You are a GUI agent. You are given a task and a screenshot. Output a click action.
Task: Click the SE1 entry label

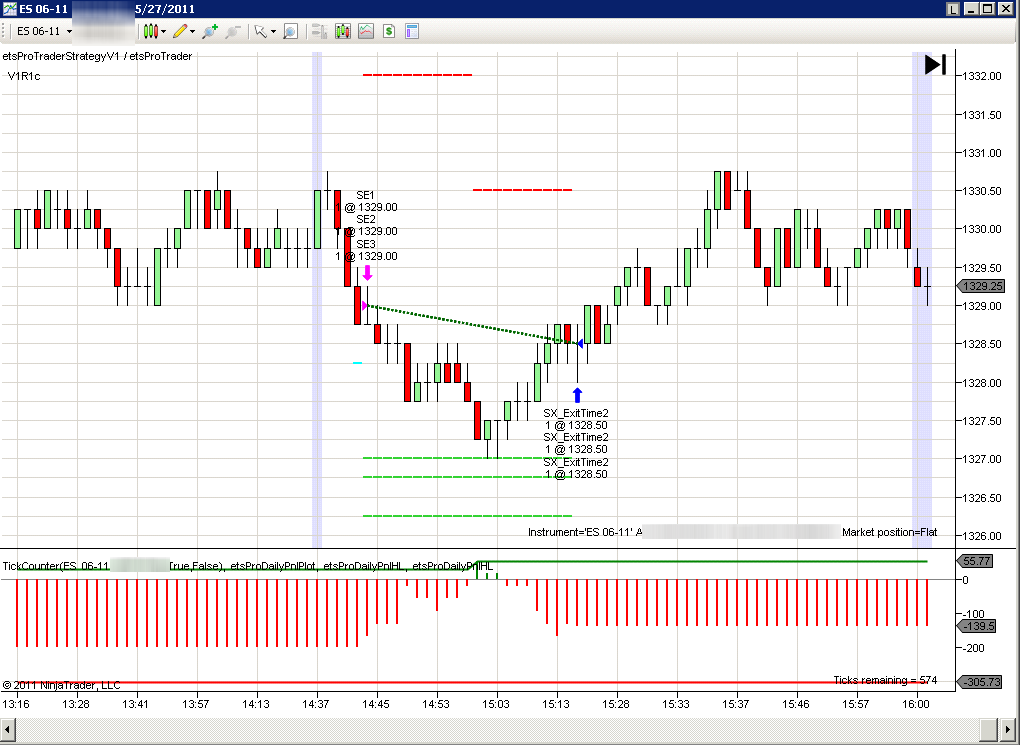coord(366,195)
